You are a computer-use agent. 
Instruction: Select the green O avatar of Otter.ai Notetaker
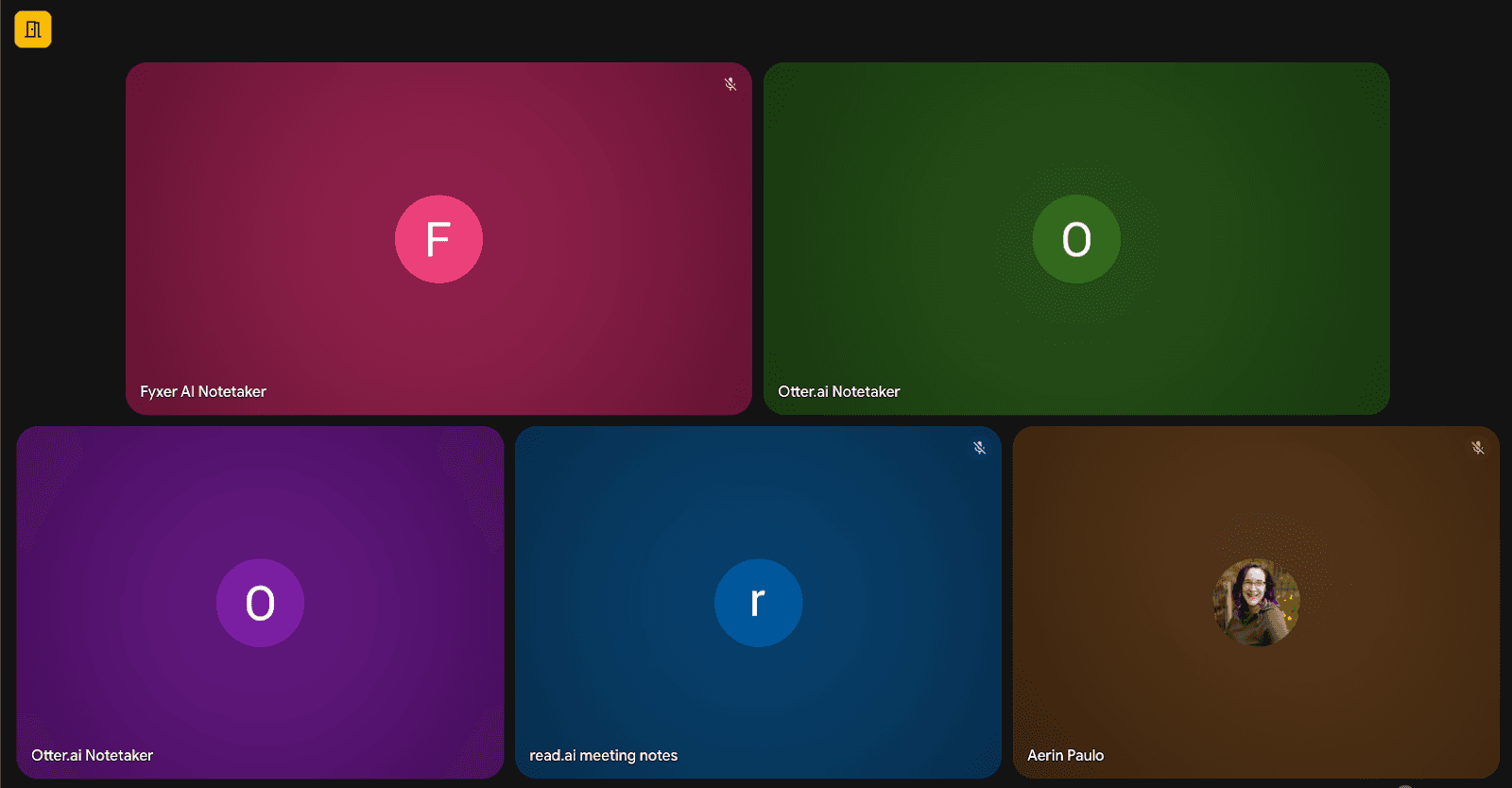coord(1076,239)
